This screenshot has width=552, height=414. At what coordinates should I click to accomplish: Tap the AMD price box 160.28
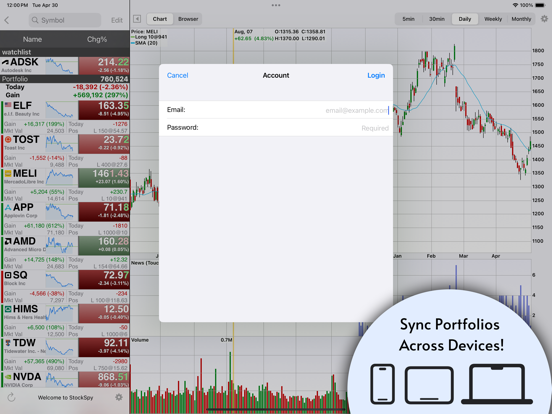click(x=104, y=245)
